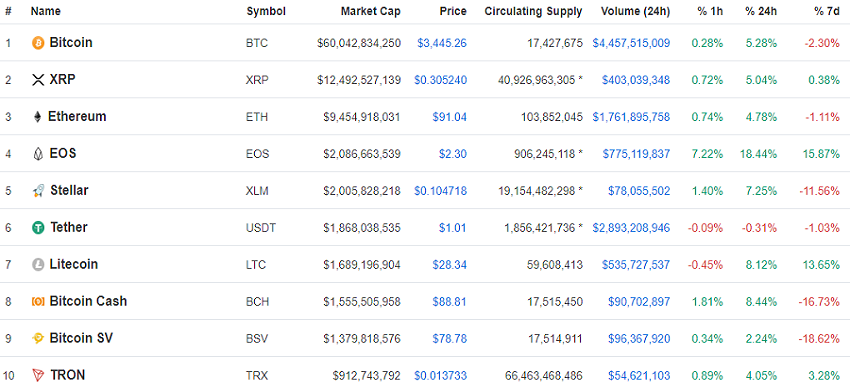The image size is (850, 388).
Task: Click the EOS logo icon
Action: point(37,154)
